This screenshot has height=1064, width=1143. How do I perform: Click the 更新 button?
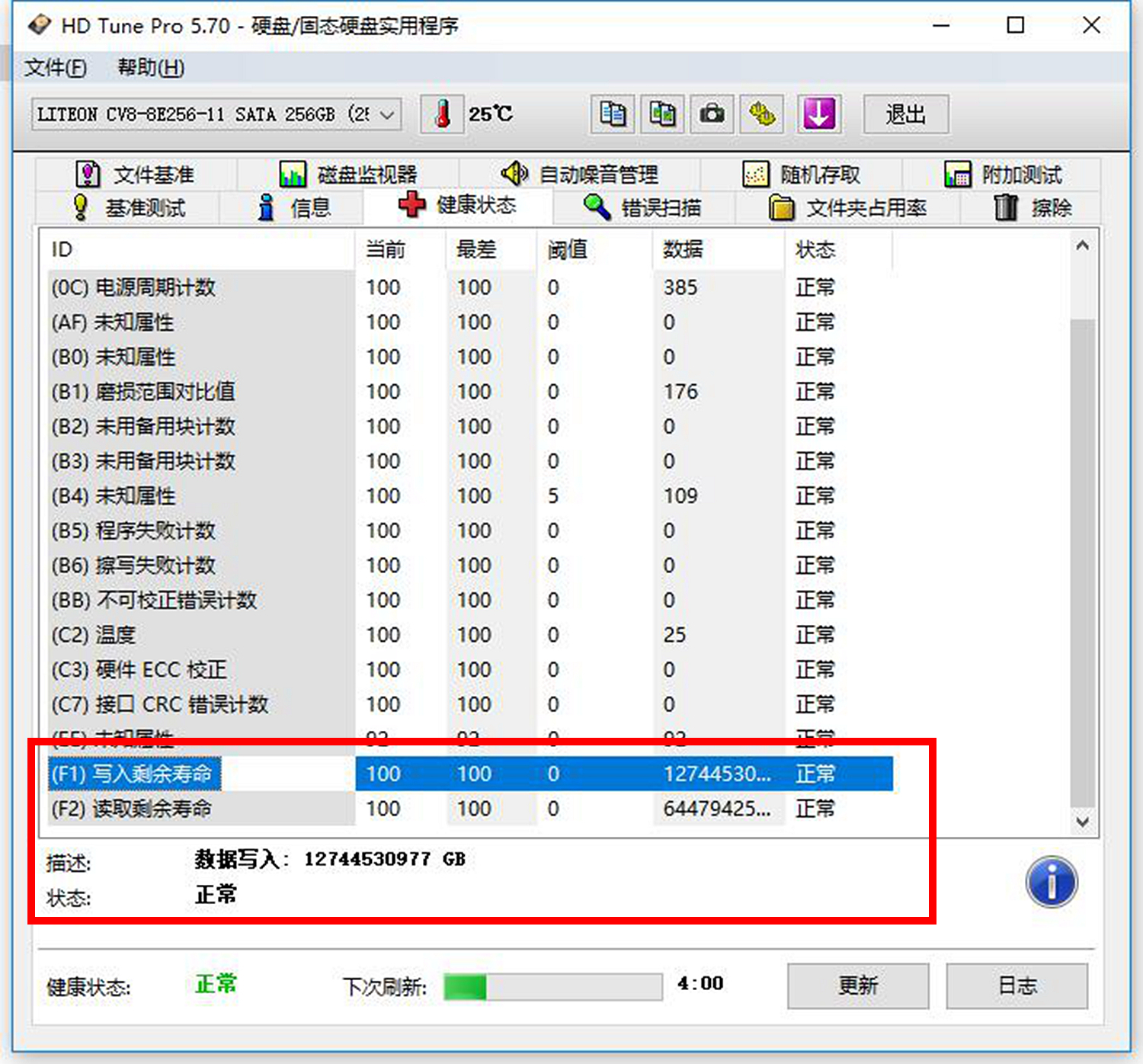pos(858,985)
